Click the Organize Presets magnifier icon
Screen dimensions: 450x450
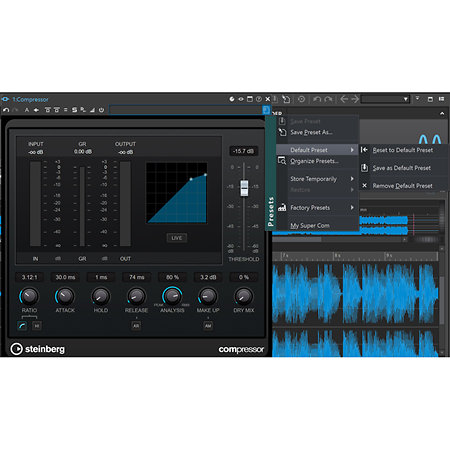click(282, 161)
